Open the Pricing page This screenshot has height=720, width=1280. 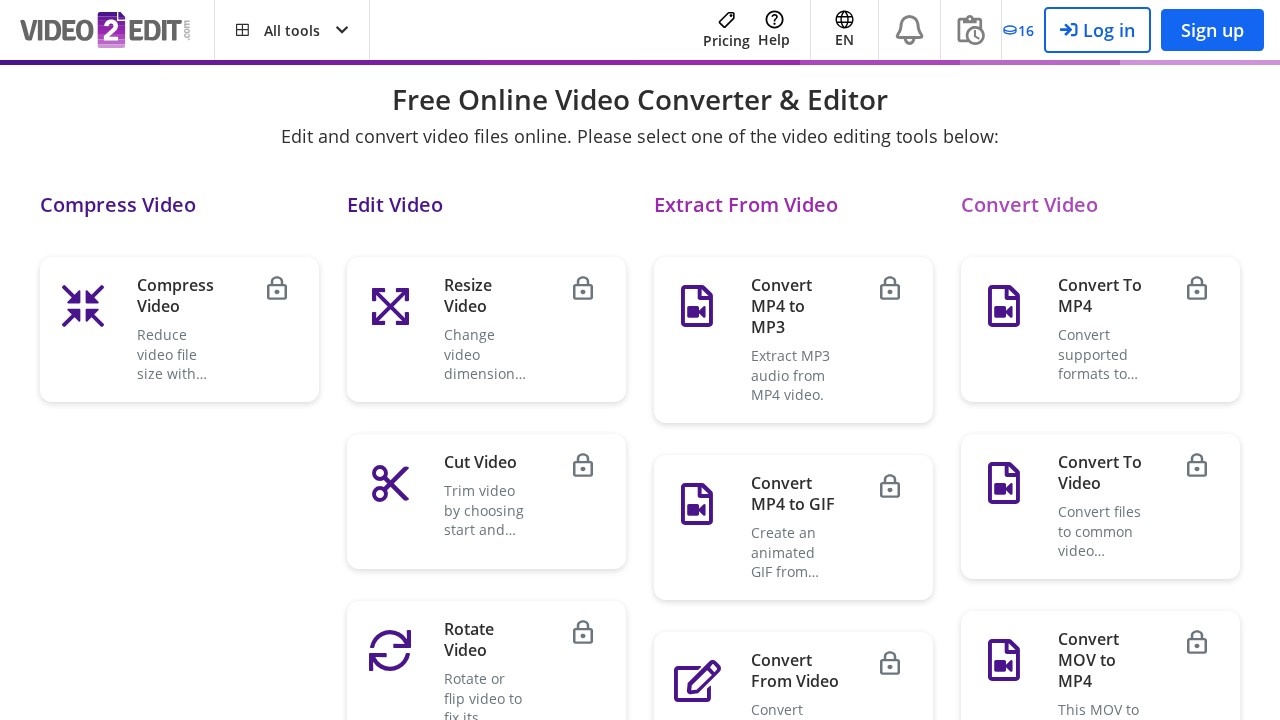tap(726, 30)
